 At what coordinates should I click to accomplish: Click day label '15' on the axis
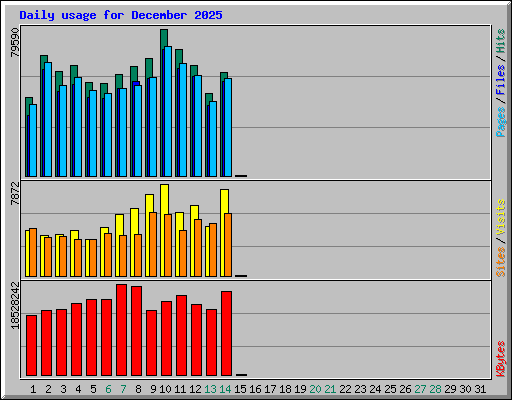pos(240,389)
